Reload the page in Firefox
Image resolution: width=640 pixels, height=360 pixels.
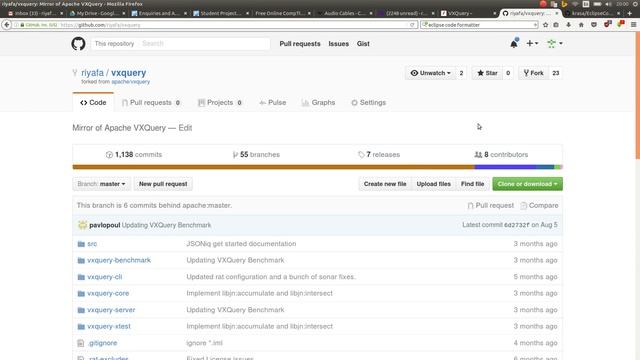pyautogui.click(x=412, y=25)
